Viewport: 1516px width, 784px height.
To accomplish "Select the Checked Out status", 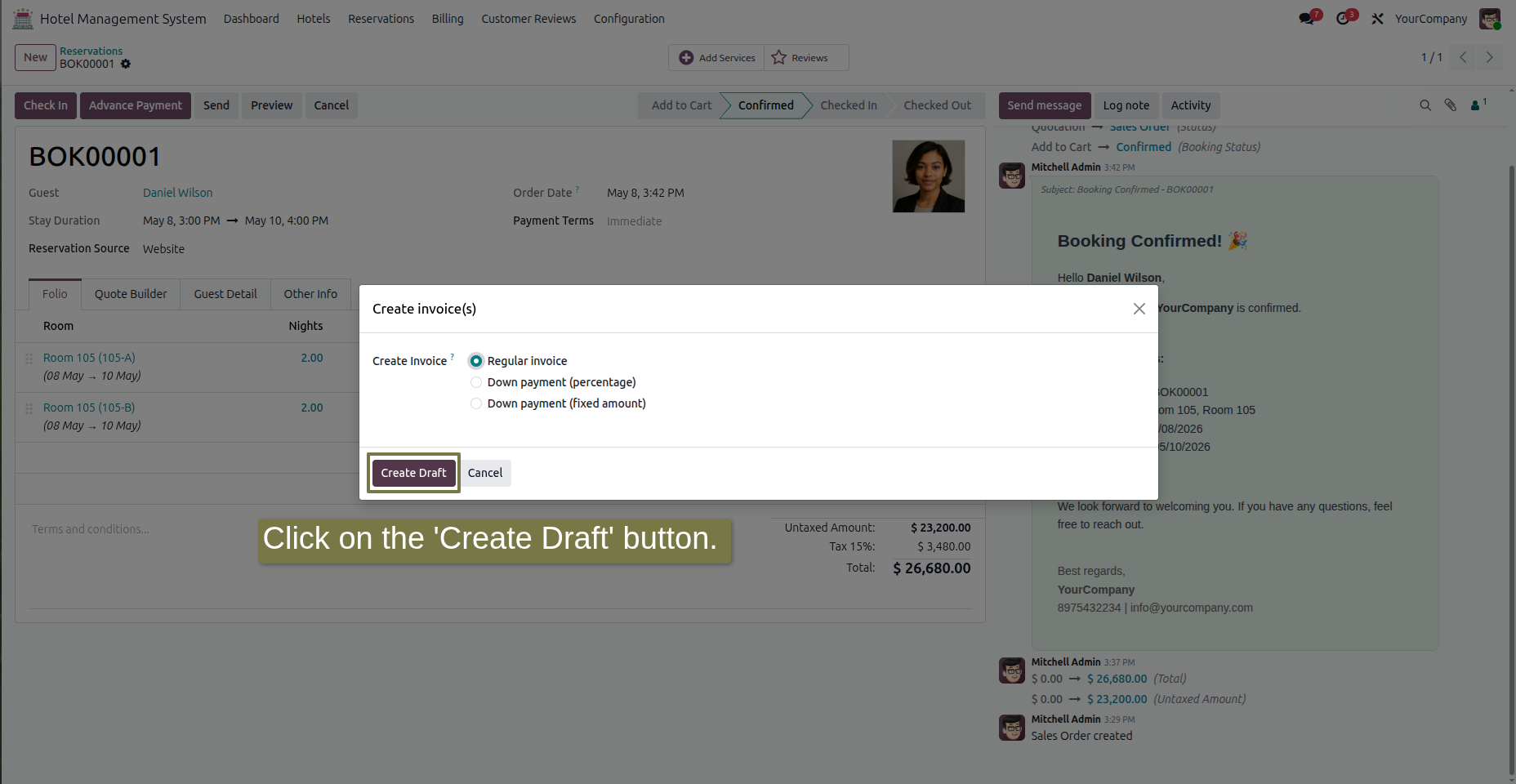I will click(x=938, y=105).
